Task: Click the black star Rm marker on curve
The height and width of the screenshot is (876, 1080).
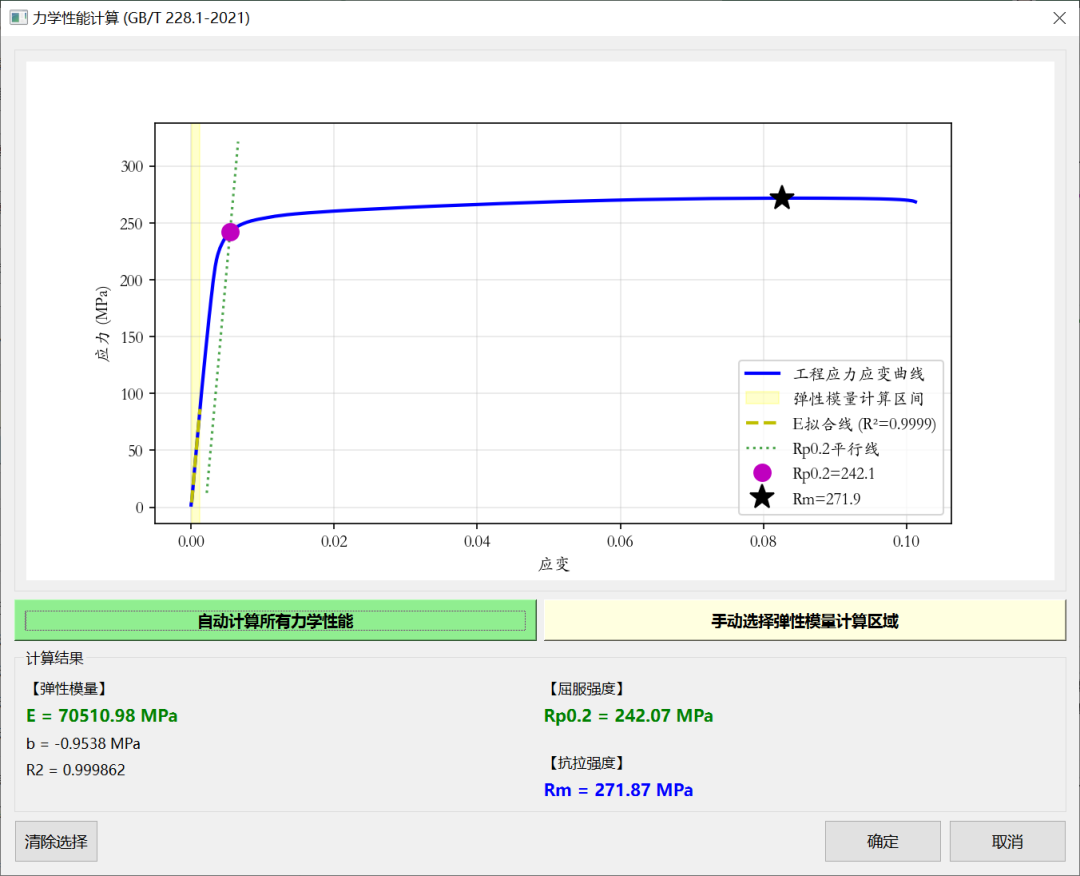Action: [782, 198]
